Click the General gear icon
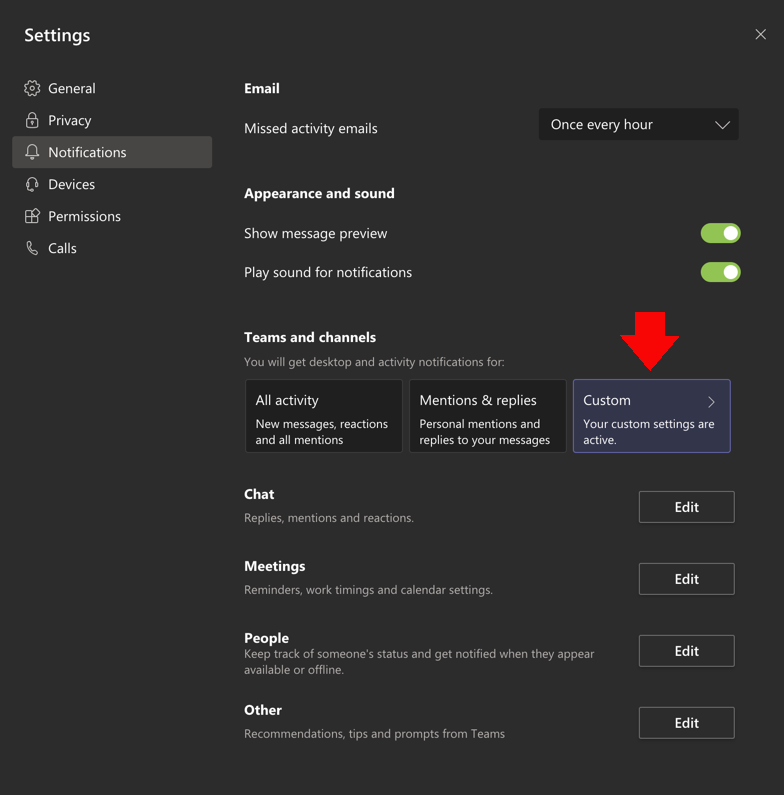The width and height of the screenshot is (784, 795). pos(32,88)
